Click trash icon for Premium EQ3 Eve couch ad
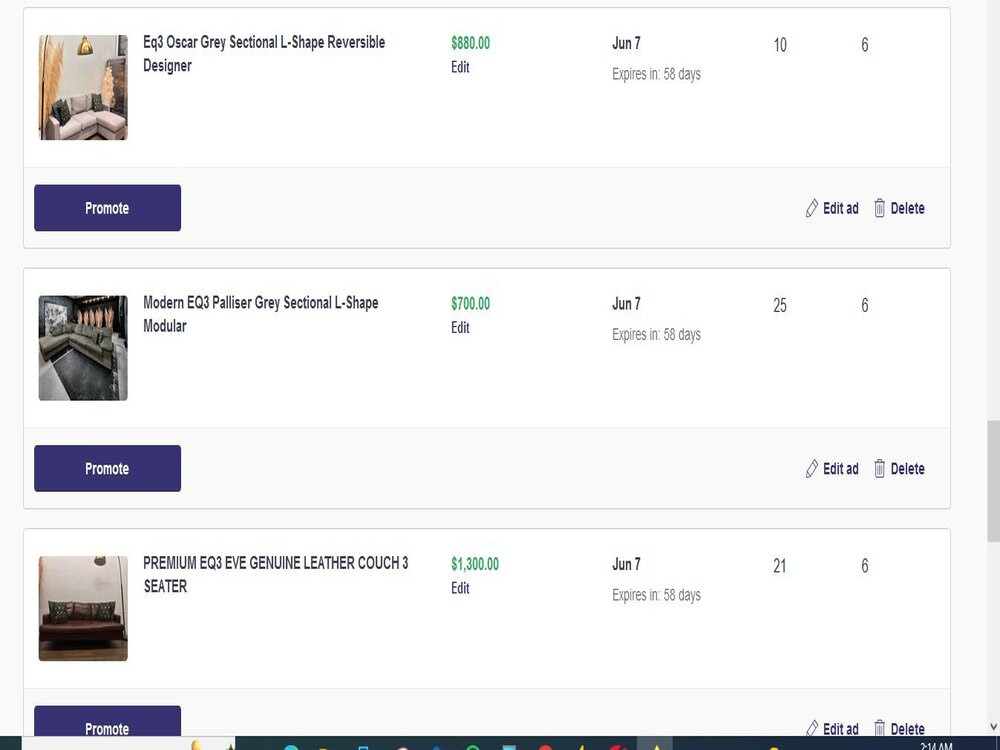 click(879, 728)
